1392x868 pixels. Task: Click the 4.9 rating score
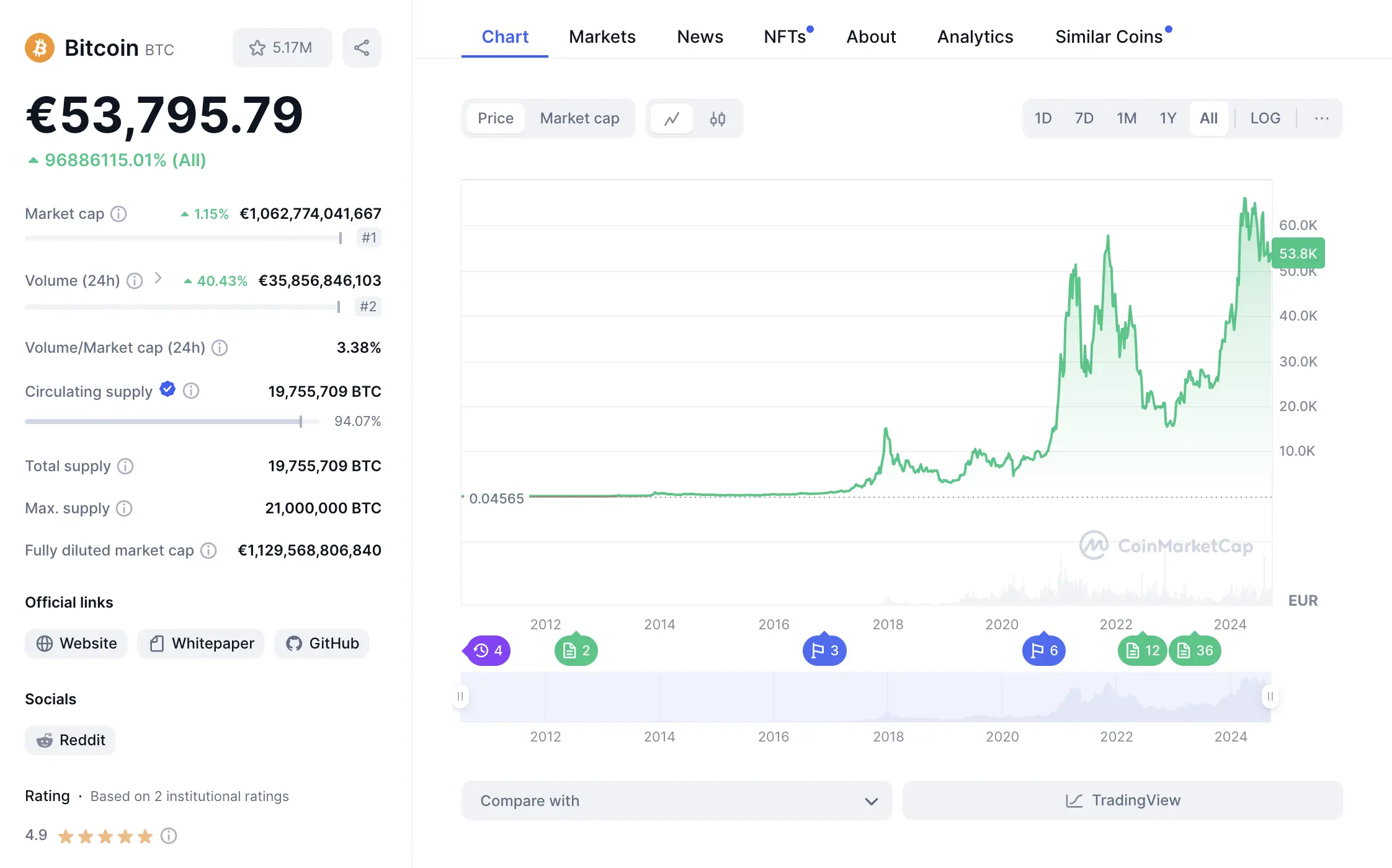click(x=36, y=835)
